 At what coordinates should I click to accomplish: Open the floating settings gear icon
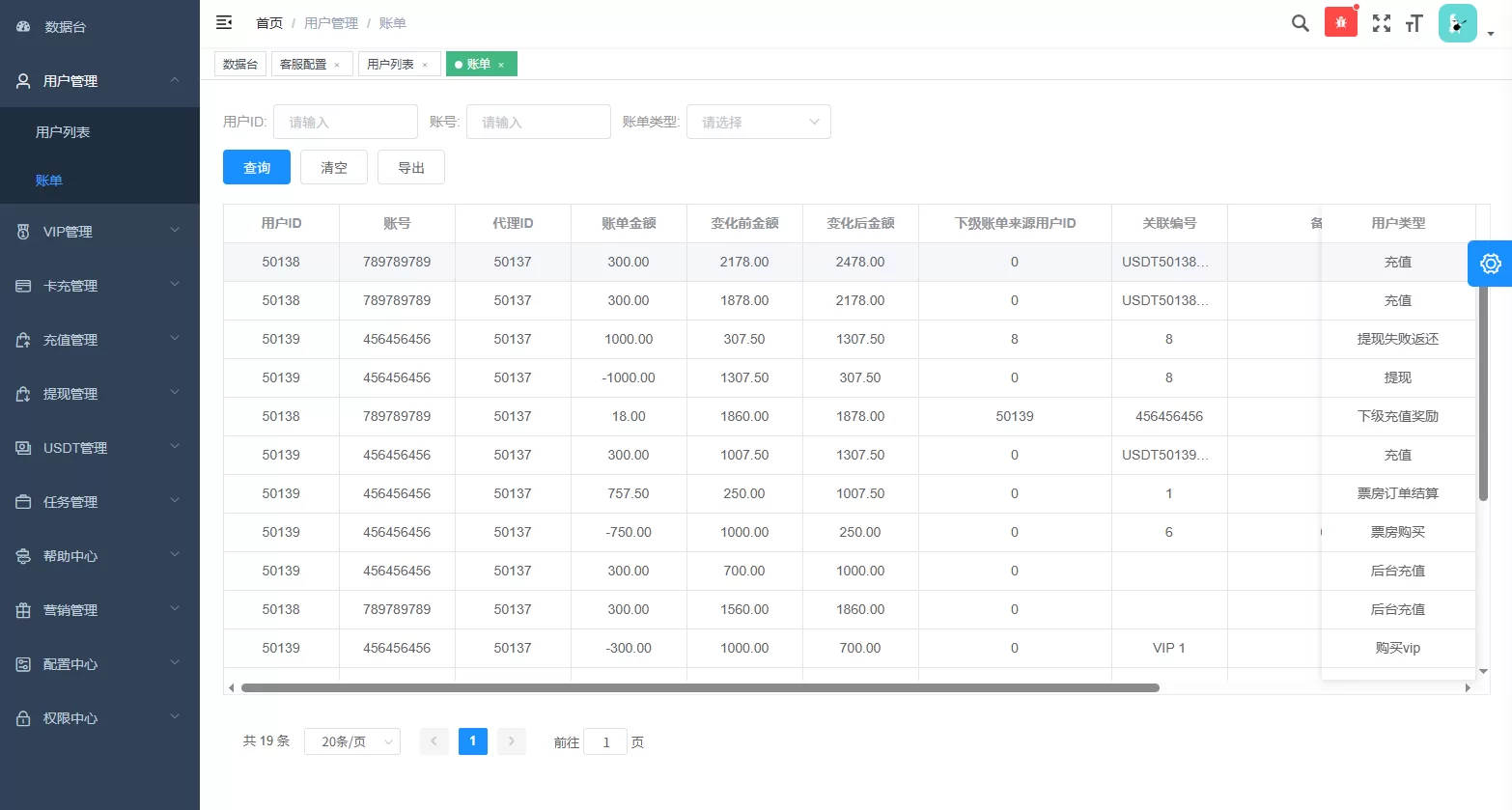[x=1490, y=263]
